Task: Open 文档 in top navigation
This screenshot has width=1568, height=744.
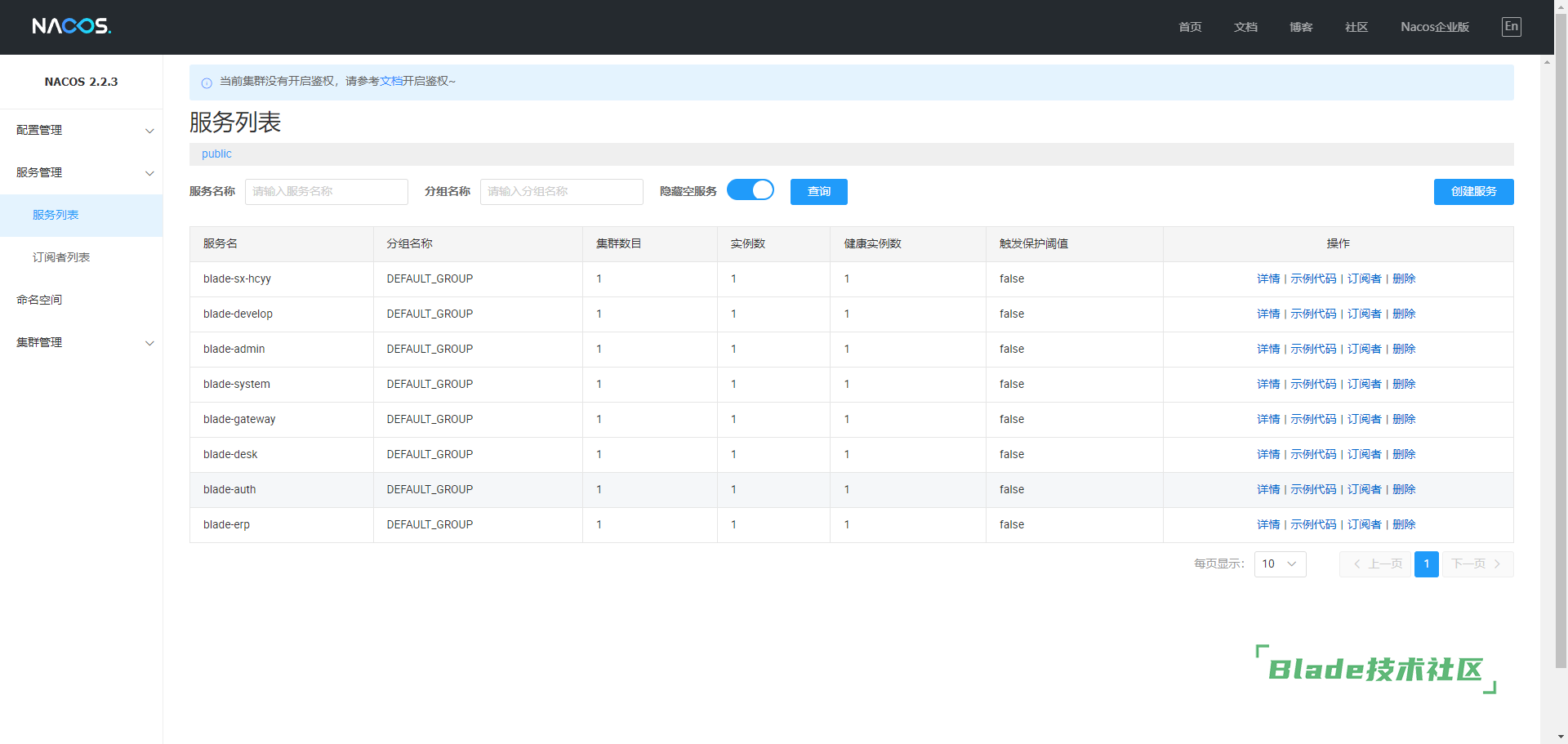Action: [x=1245, y=27]
